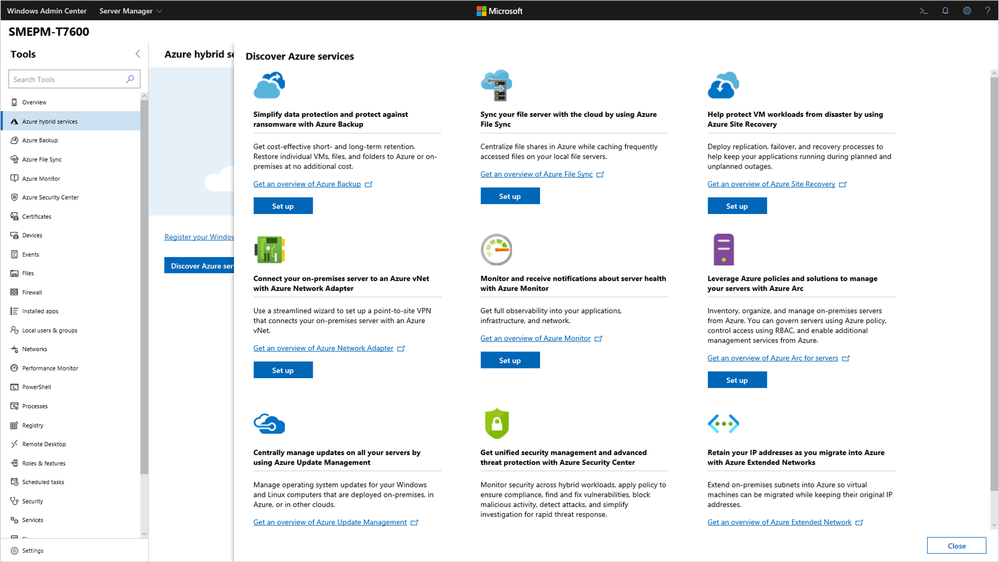Open Local users & groups tool

pos(71,330)
